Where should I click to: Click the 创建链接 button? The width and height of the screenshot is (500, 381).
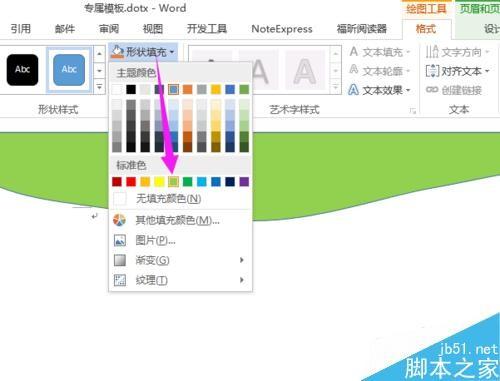point(454,90)
